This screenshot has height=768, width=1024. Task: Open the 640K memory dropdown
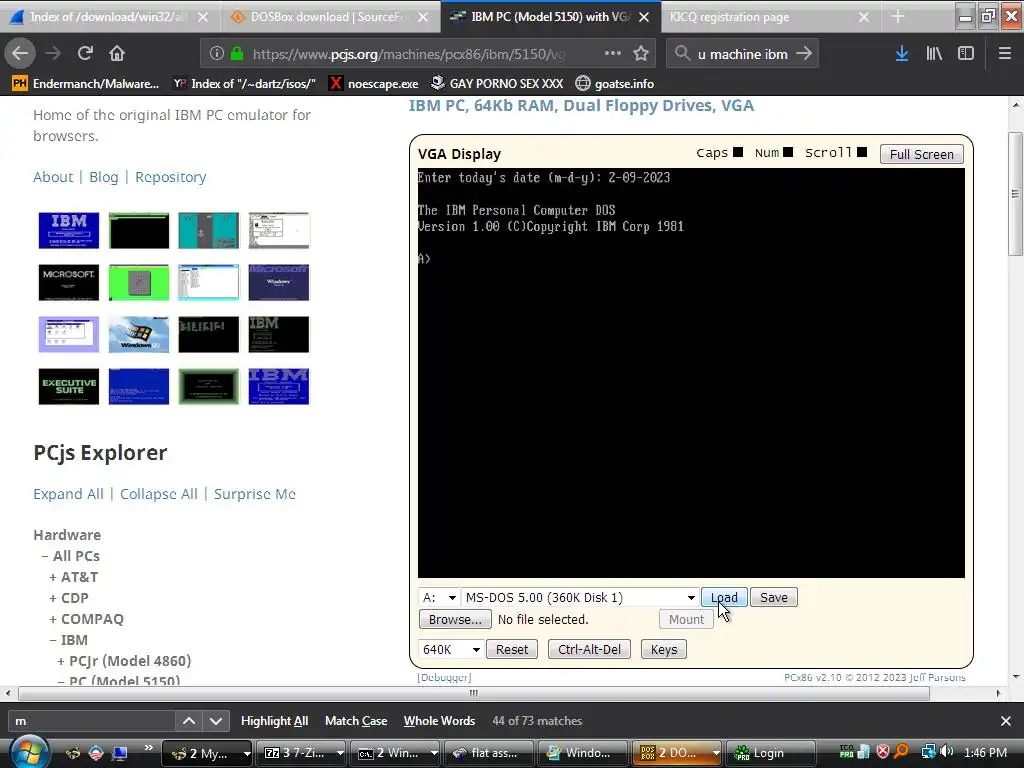pos(451,650)
